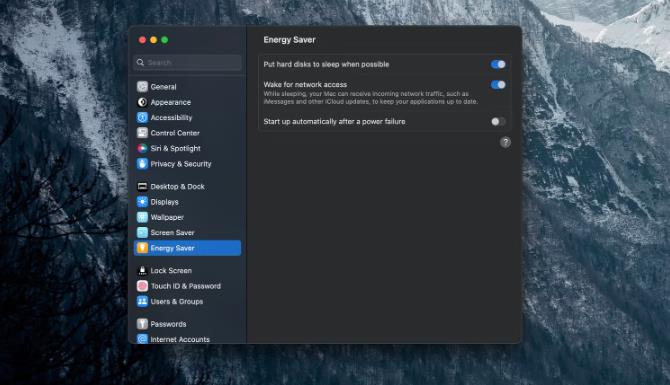Click inside the Search field
Viewport: 670px width, 385px height.
[187, 62]
